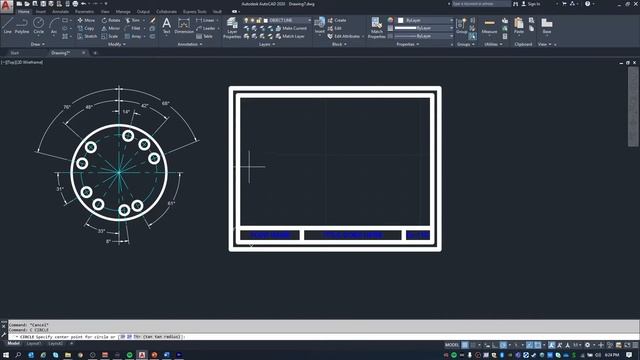Click Create block
The width and height of the screenshot is (640, 360).
pos(337,20)
